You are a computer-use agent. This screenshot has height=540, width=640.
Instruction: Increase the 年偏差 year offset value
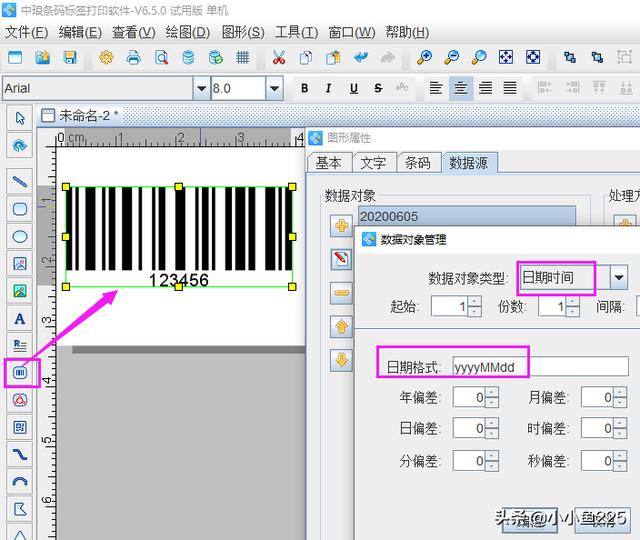[x=492, y=392]
